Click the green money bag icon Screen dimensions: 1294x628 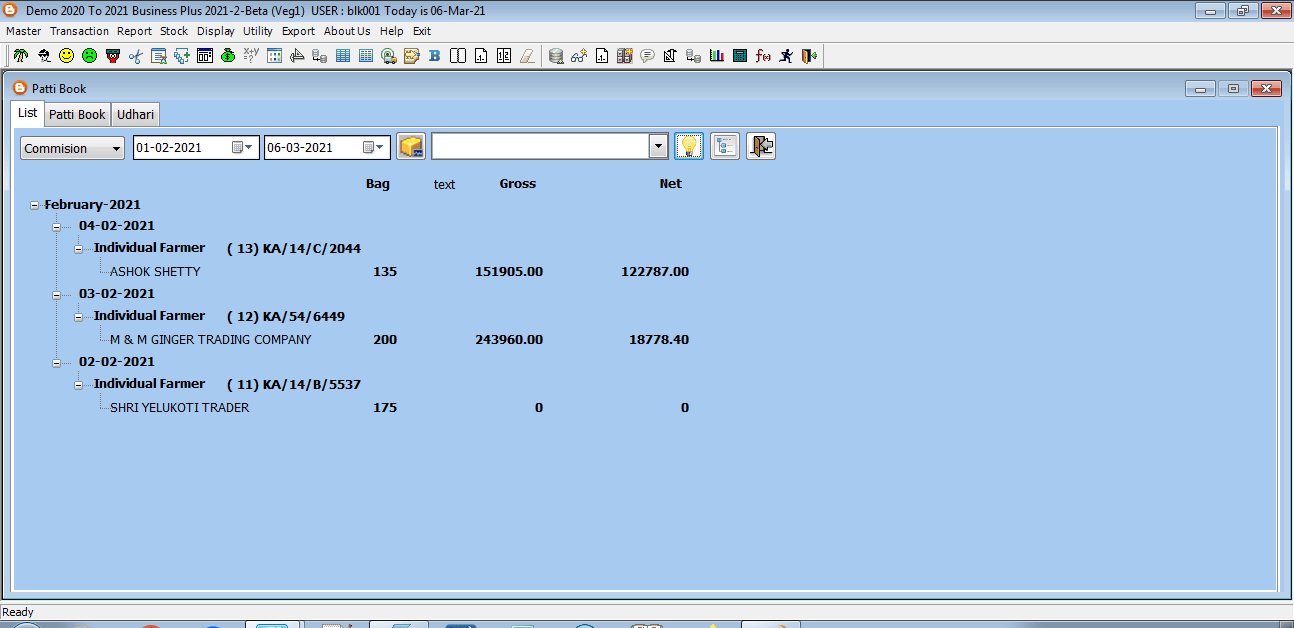pyautogui.click(x=228, y=56)
